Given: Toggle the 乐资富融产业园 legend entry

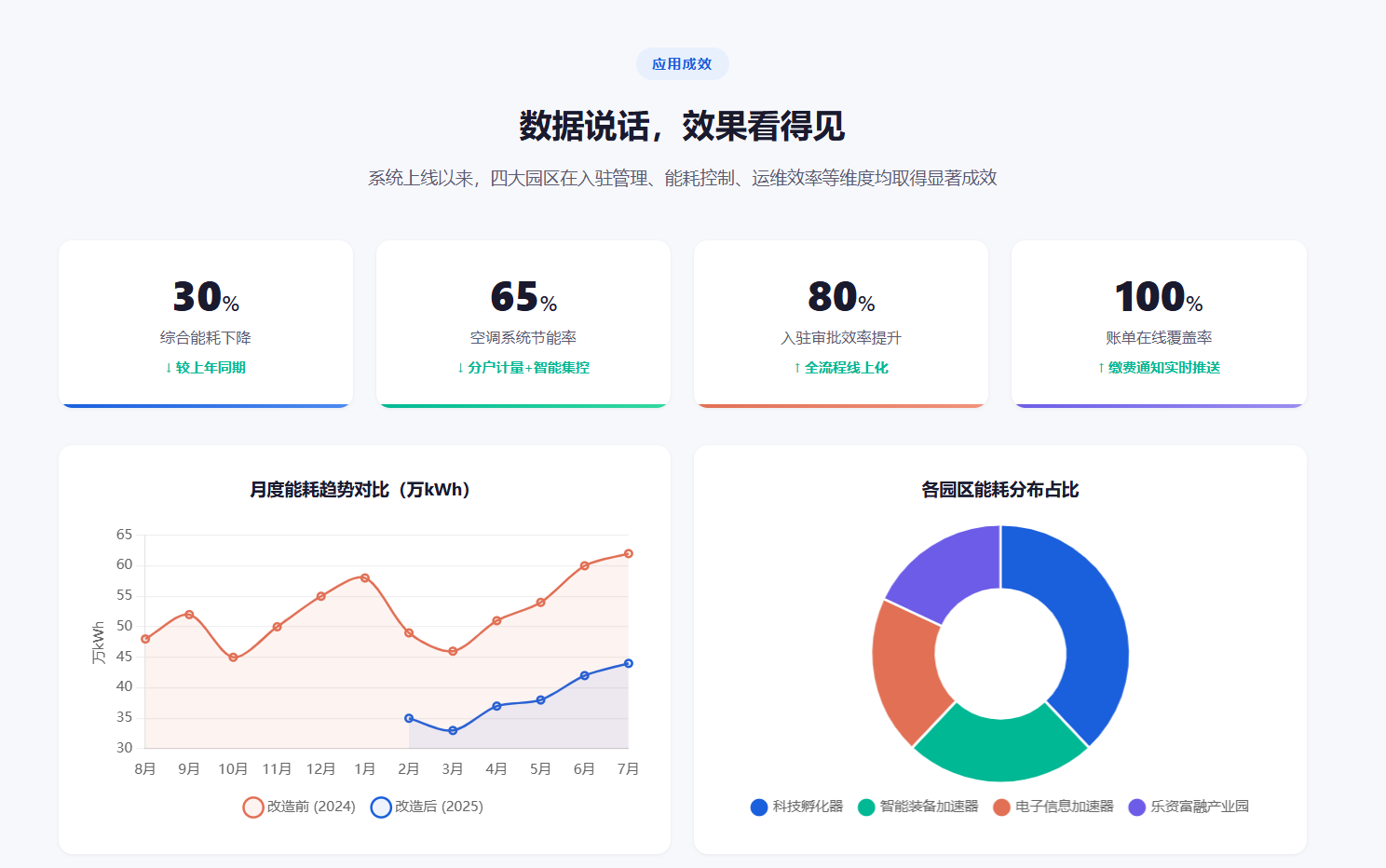Looking at the screenshot, I should (x=1189, y=807).
